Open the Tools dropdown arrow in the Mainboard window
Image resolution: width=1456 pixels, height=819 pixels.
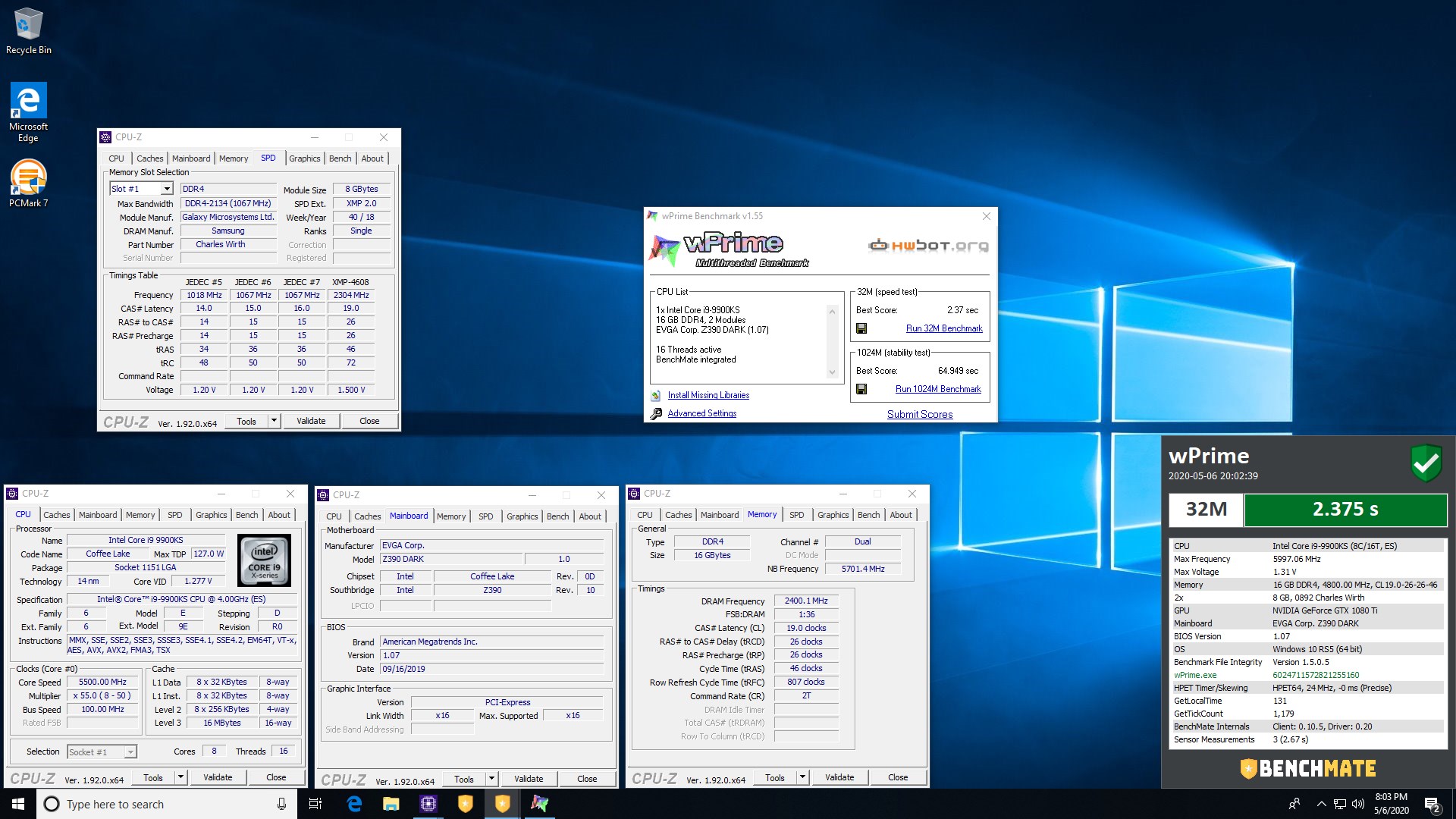pos(491,779)
